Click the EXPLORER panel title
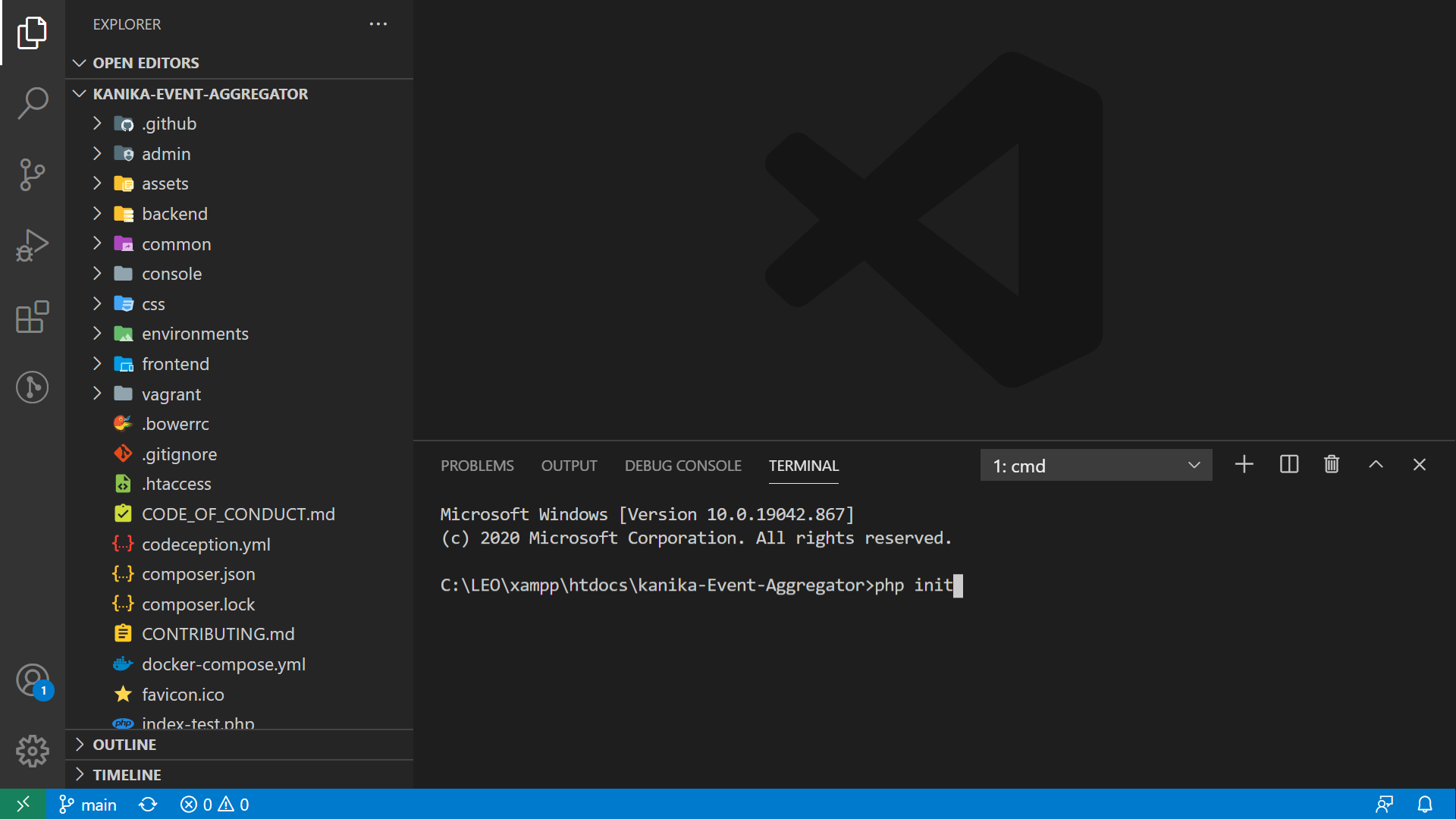This screenshot has height=819, width=1456. pos(127,24)
